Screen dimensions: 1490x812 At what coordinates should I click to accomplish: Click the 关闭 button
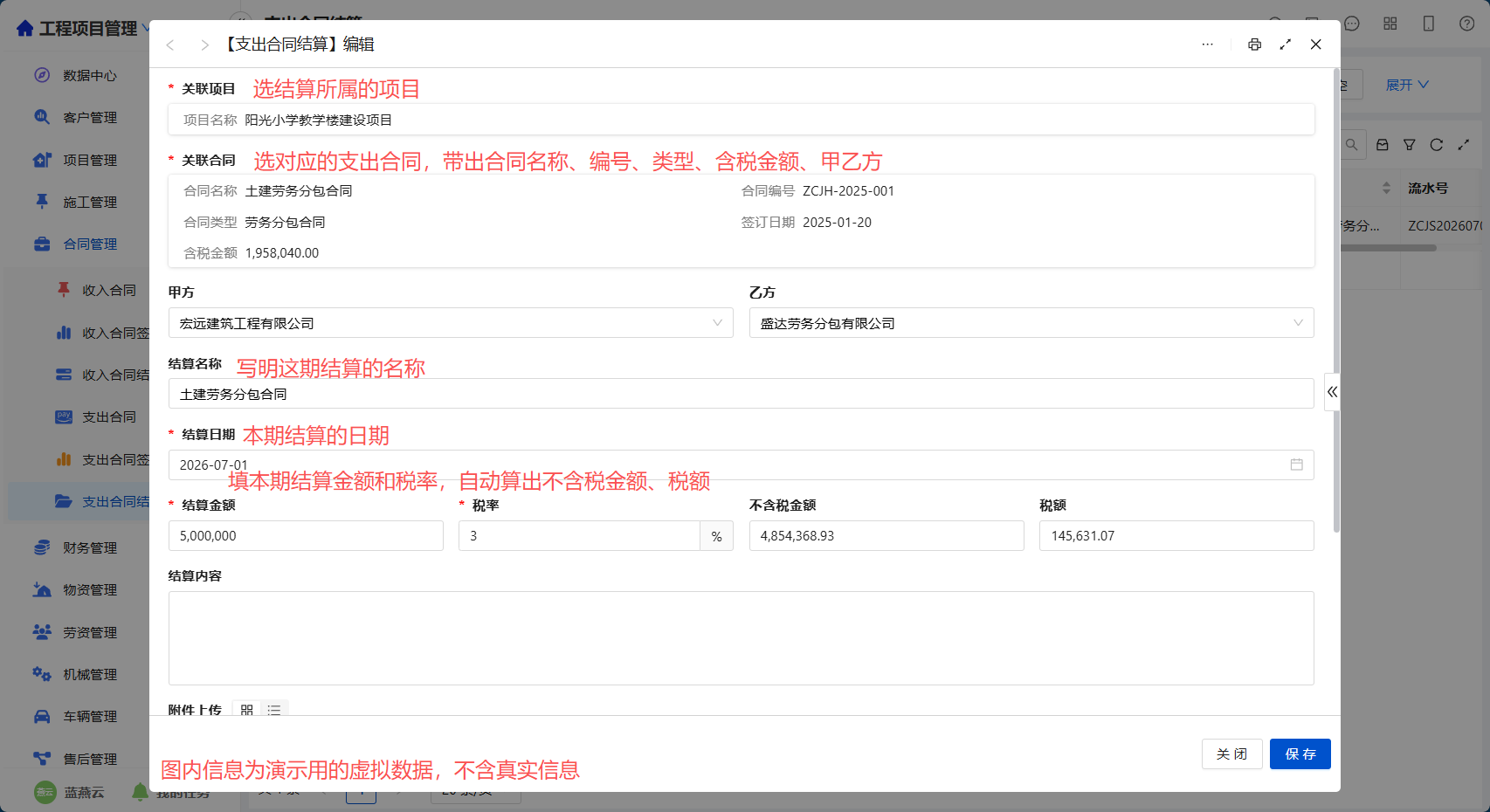(1231, 754)
